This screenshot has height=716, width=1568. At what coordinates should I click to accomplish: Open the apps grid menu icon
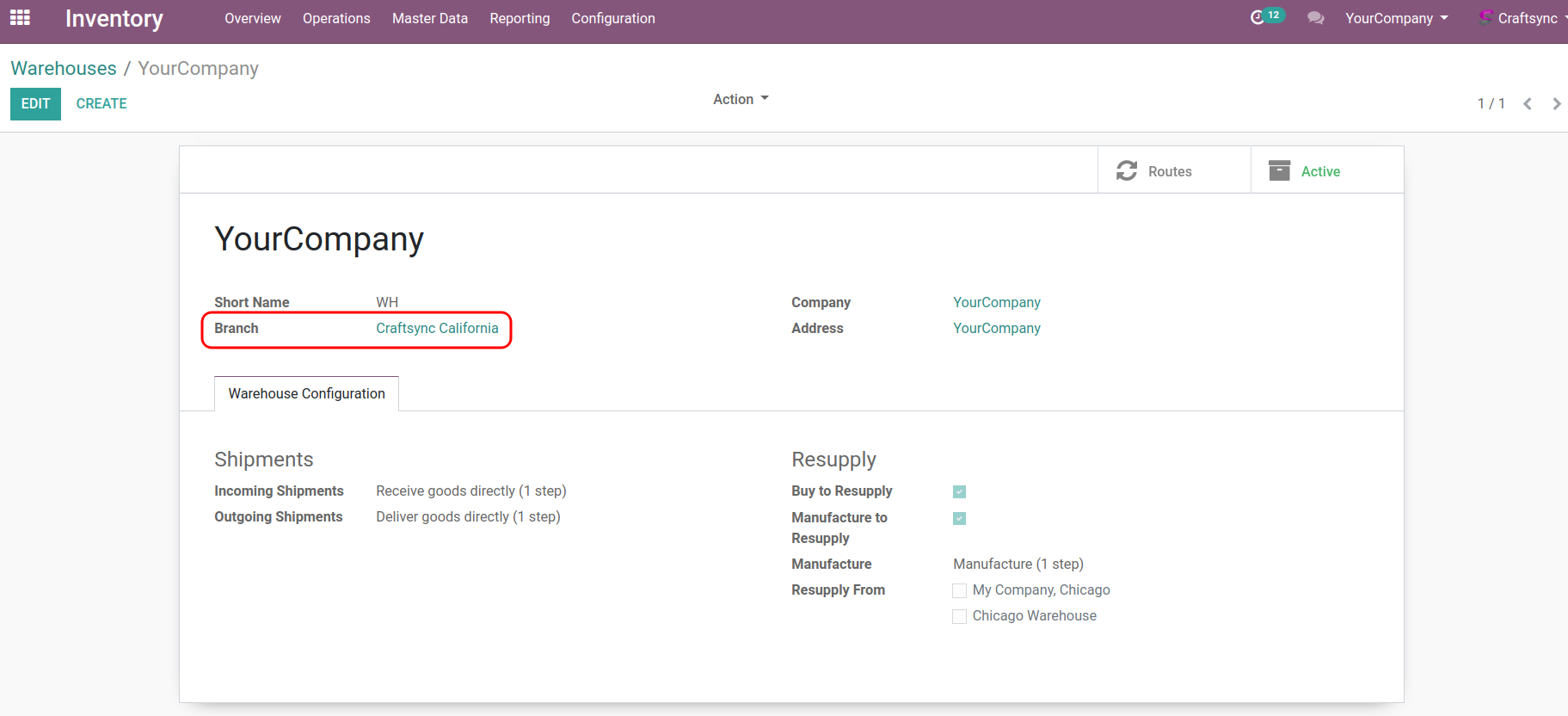(x=20, y=18)
